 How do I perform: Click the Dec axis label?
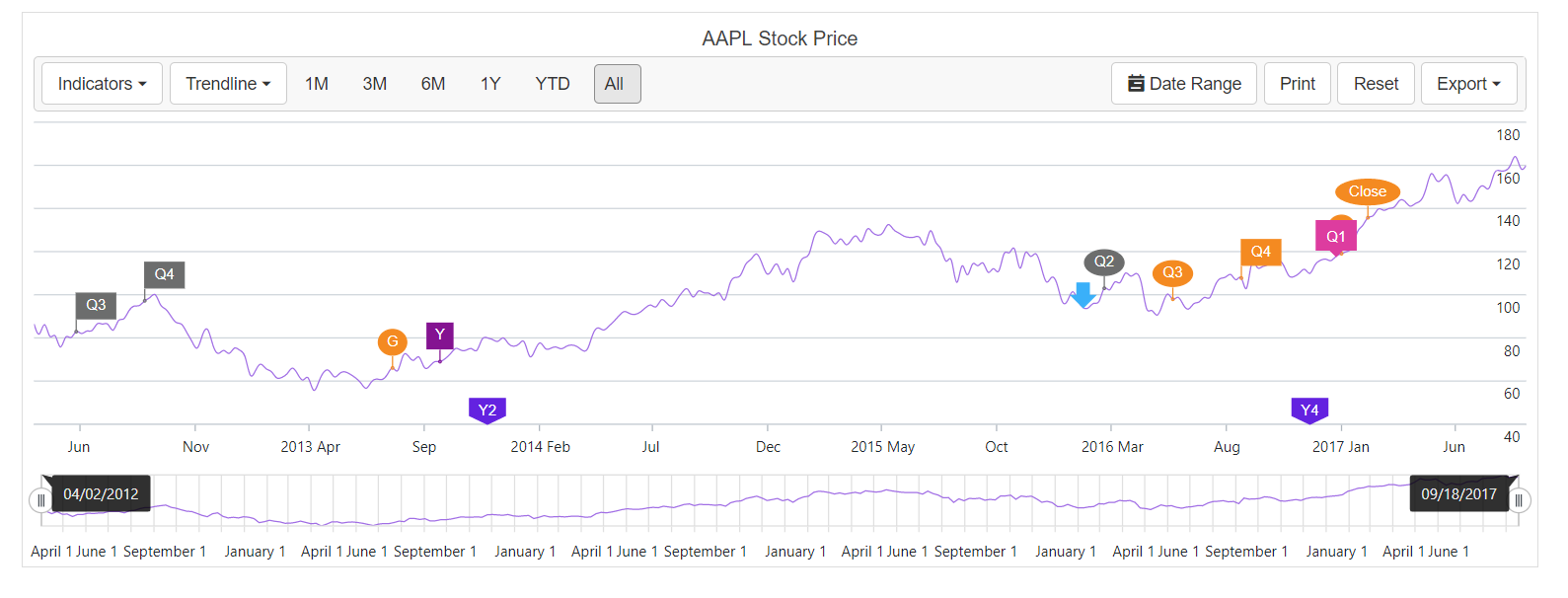click(x=768, y=447)
